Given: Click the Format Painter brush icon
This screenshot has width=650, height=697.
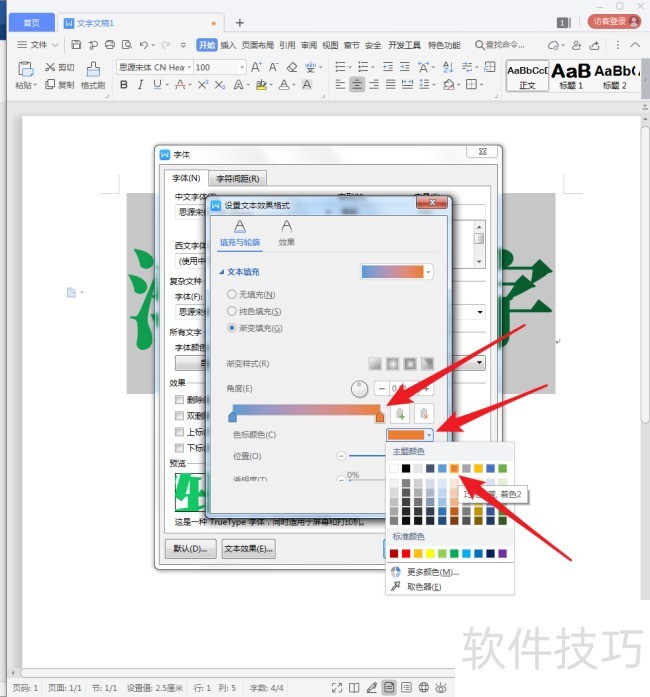Looking at the screenshot, I should 93,69.
